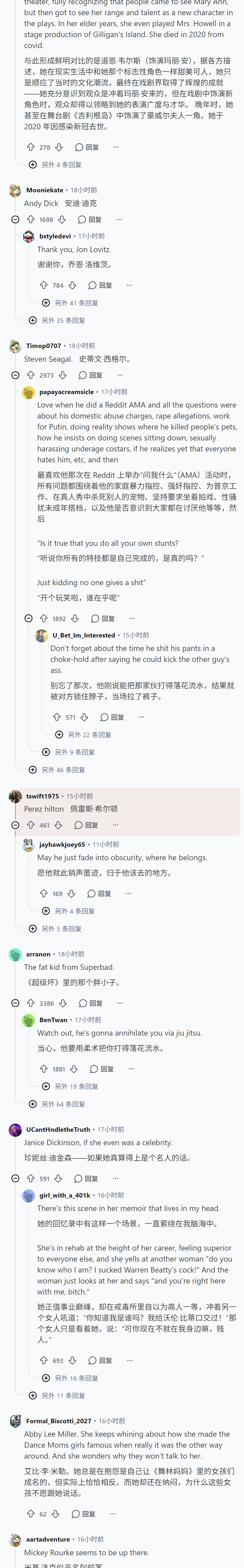Image resolution: width=244 pixels, height=1568 pixels.
Task: Open more options menu on jayhawkjoey65's comment
Action: pyautogui.click(x=128, y=894)
